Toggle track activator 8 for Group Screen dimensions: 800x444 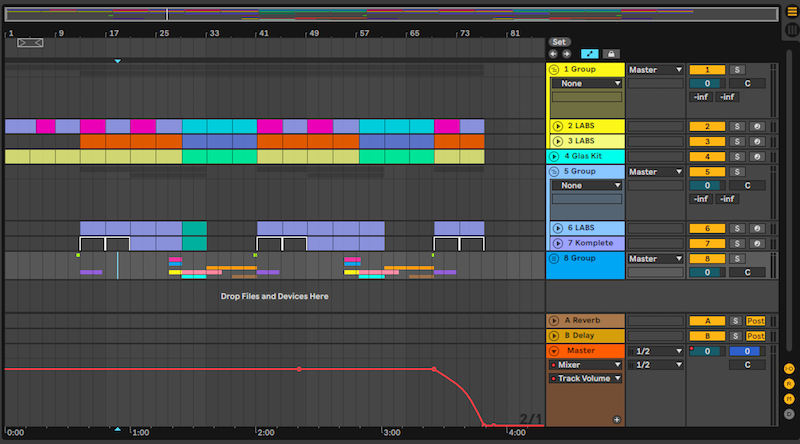coord(707,259)
